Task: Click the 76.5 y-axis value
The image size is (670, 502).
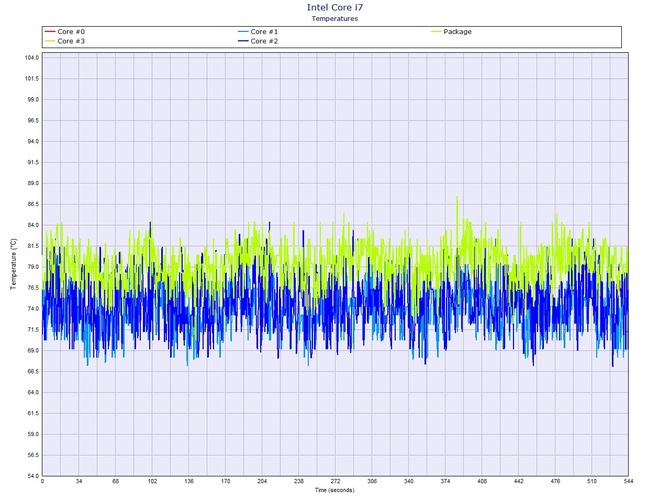Action: [32, 288]
